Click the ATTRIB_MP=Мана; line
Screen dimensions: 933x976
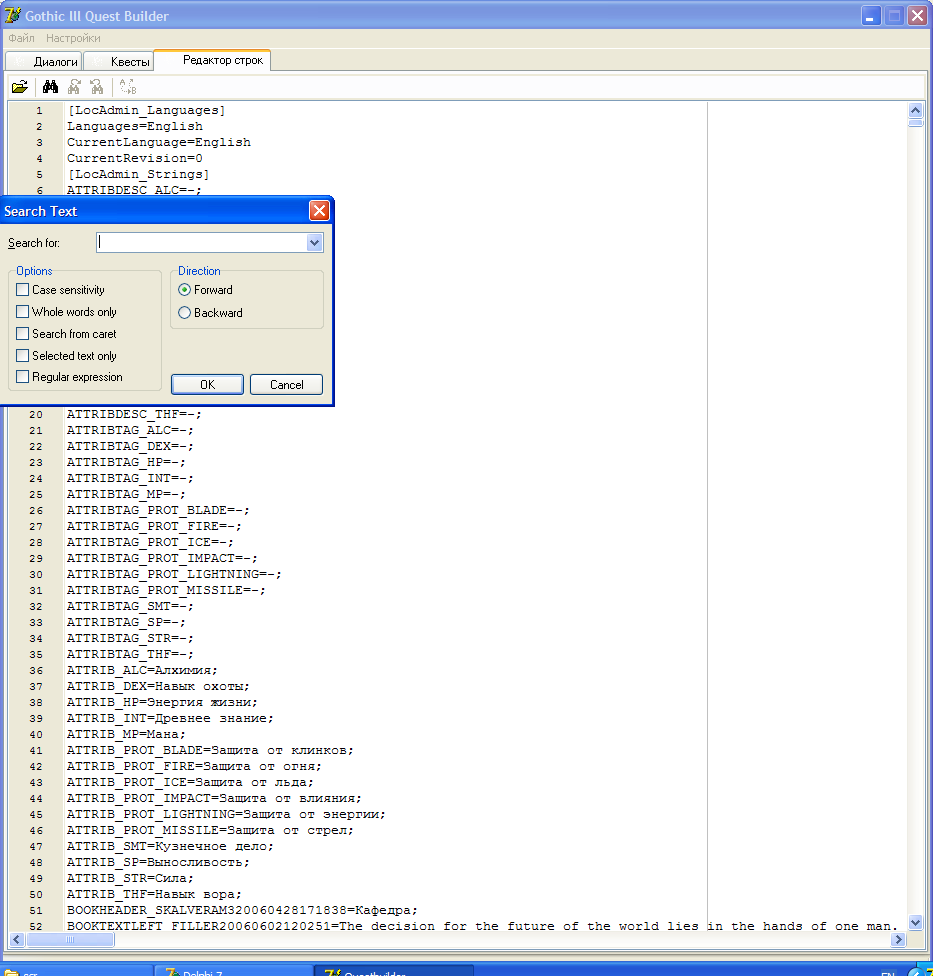[x=126, y=734]
